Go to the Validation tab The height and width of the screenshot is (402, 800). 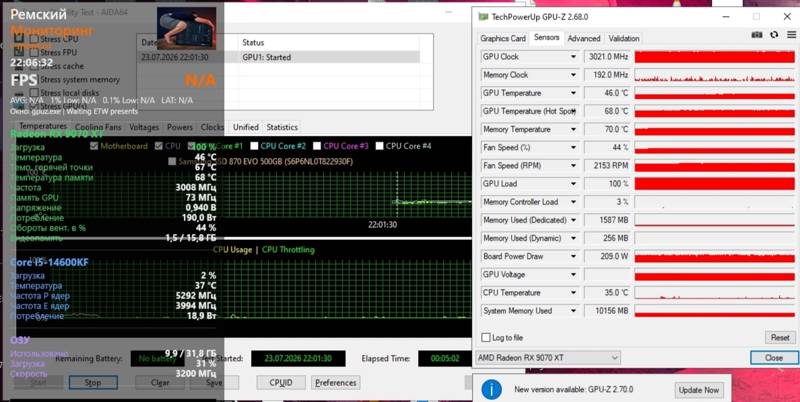click(x=623, y=38)
